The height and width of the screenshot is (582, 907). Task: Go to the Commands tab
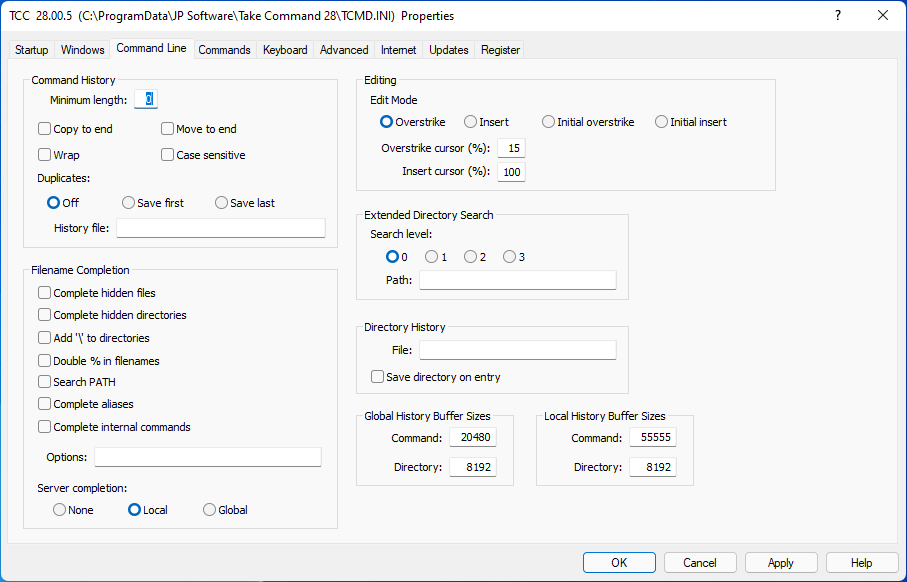tap(224, 50)
